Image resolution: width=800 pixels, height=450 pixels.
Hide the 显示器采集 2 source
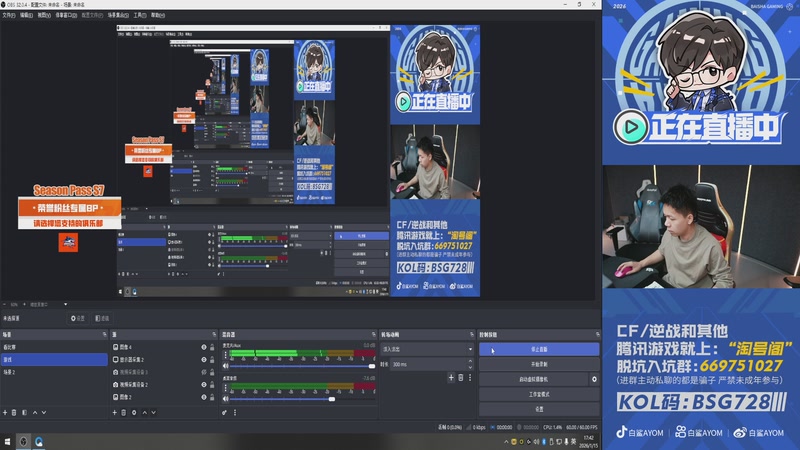pos(204,360)
